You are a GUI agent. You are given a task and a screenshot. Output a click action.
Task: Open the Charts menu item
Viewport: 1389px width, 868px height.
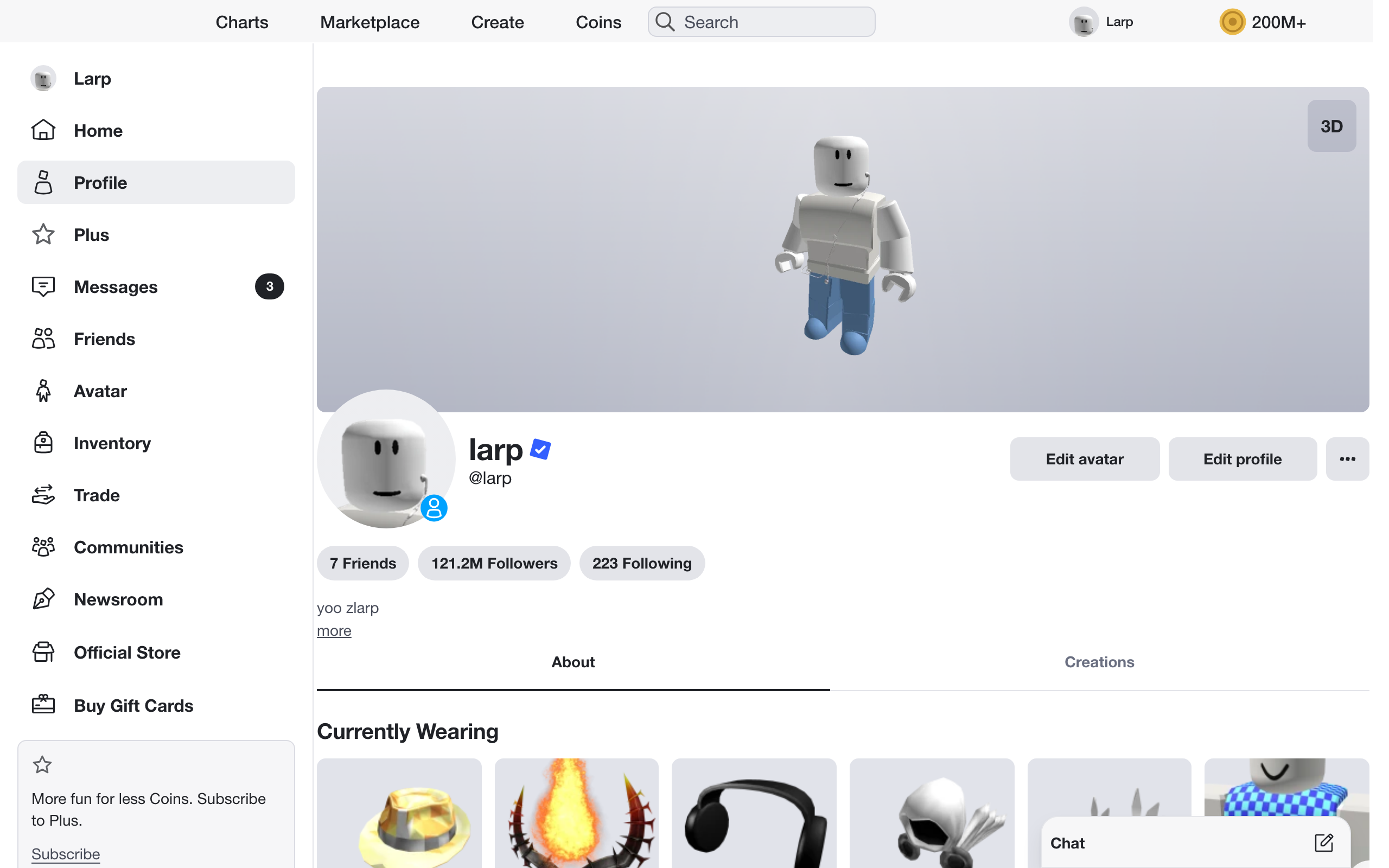click(241, 22)
